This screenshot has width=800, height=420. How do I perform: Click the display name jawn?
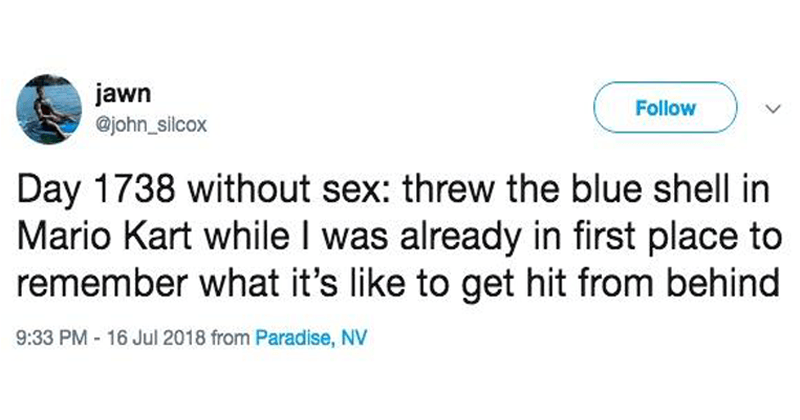(x=123, y=94)
